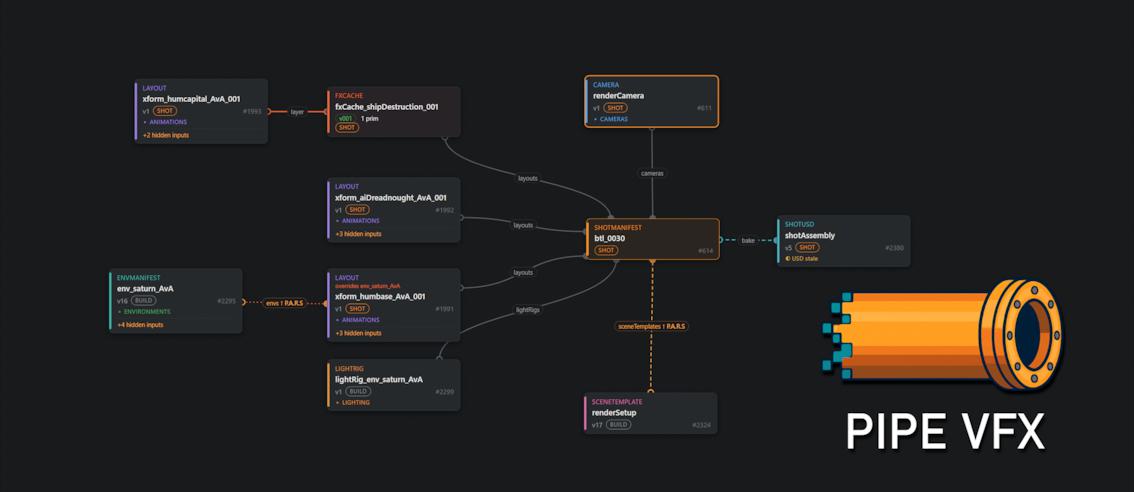The height and width of the screenshot is (492, 1134).
Task: Click BUILD badge on renderSetup node
Action: point(618,425)
